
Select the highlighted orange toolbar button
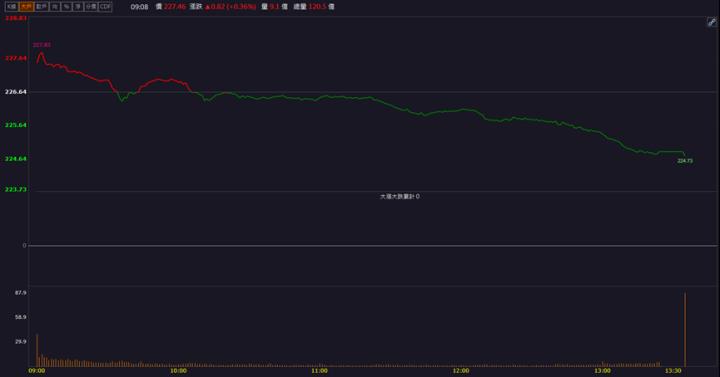(x=26, y=6)
